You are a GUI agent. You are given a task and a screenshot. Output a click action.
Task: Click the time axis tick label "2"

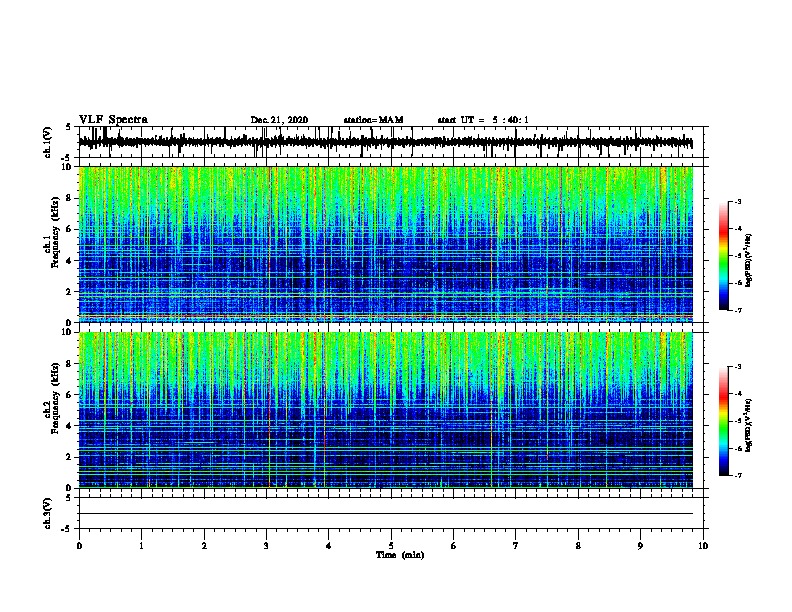click(204, 546)
